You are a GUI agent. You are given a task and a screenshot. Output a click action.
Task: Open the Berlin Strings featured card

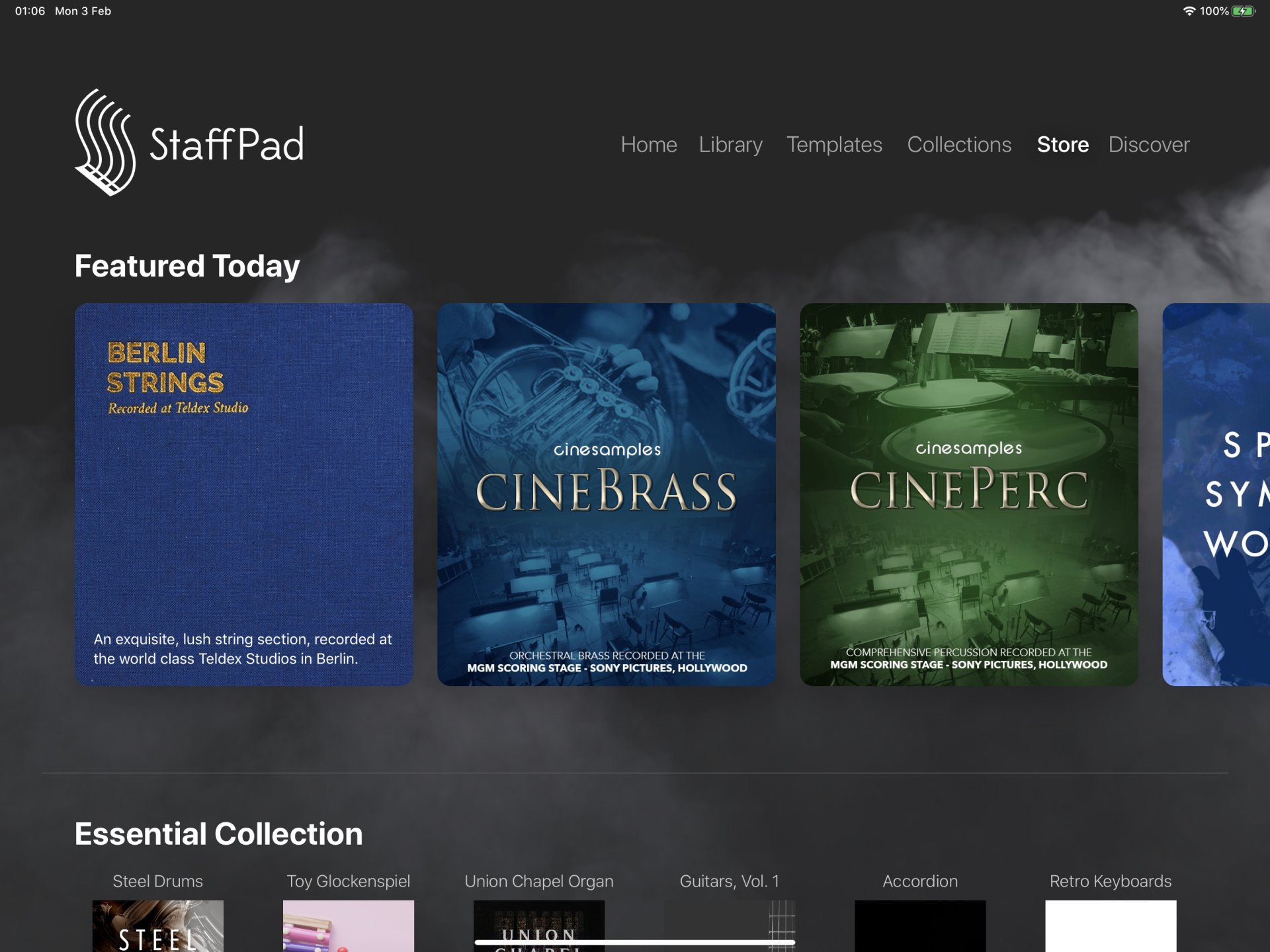pos(243,494)
